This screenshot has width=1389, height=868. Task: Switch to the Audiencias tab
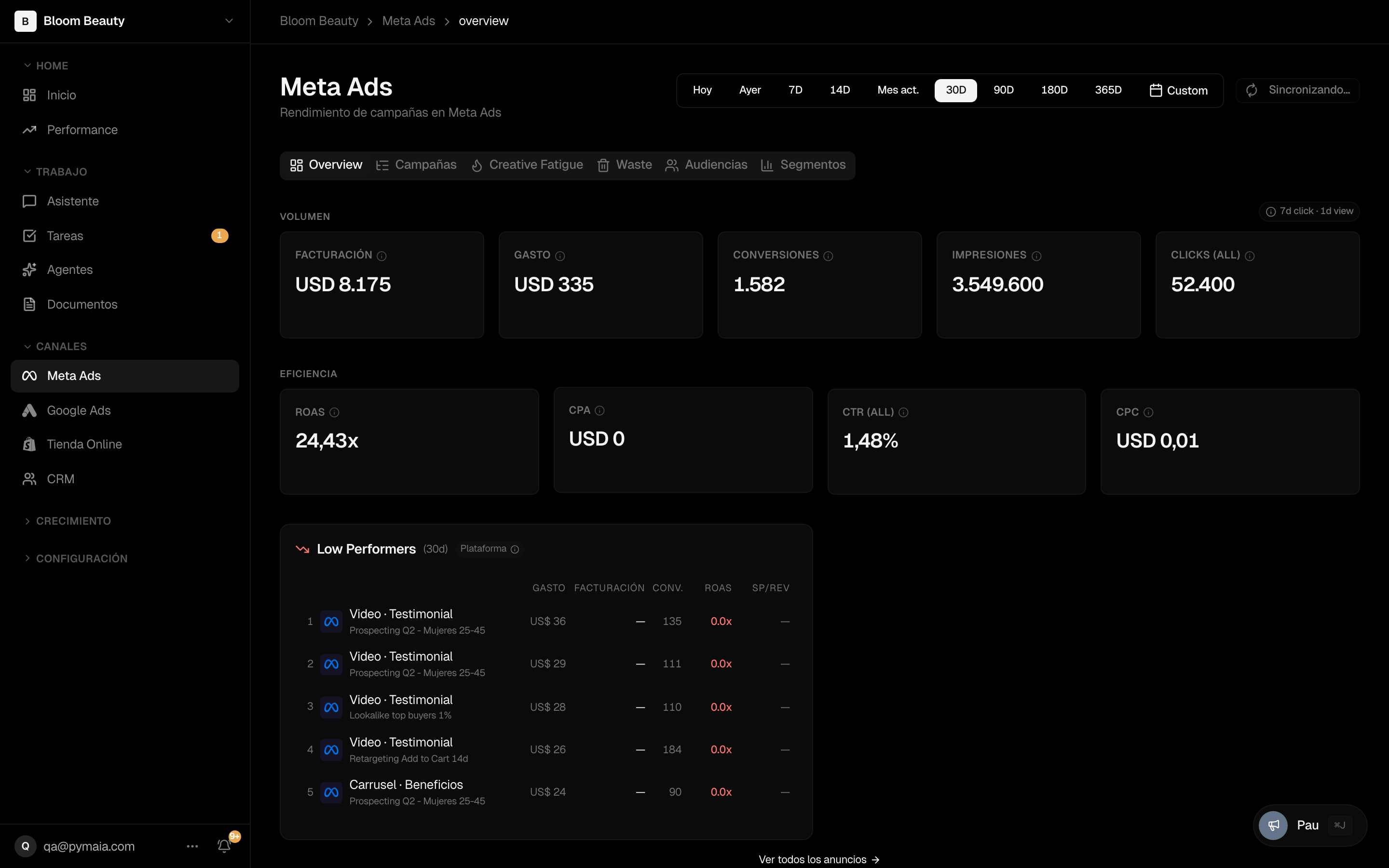pyautogui.click(x=706, y=165)
